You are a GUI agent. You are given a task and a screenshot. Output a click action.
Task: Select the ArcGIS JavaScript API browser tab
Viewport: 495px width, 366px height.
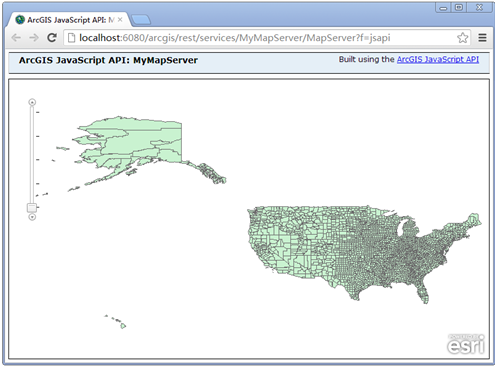69,20
